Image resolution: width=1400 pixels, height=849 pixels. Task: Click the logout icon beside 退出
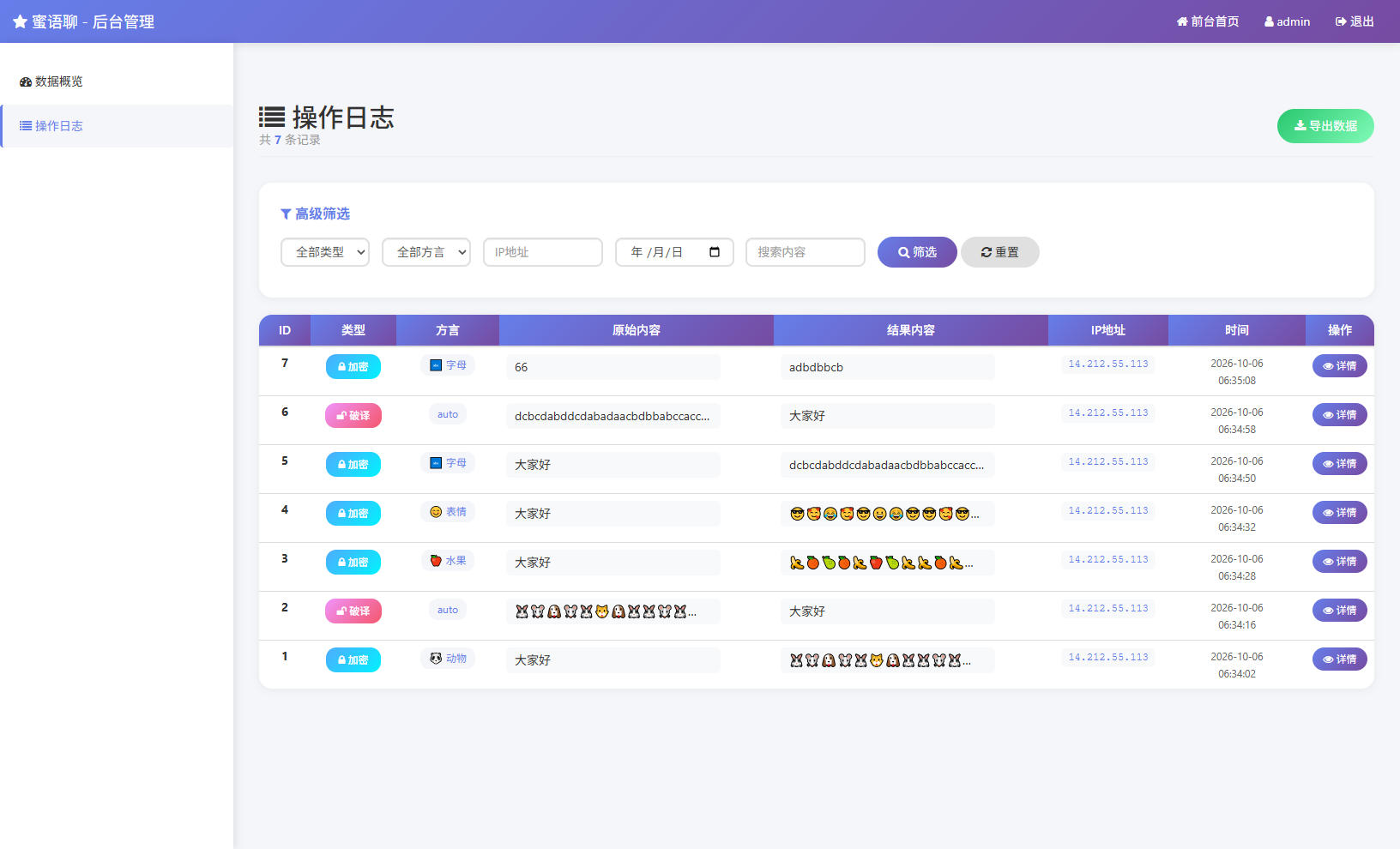(1341, 21)
